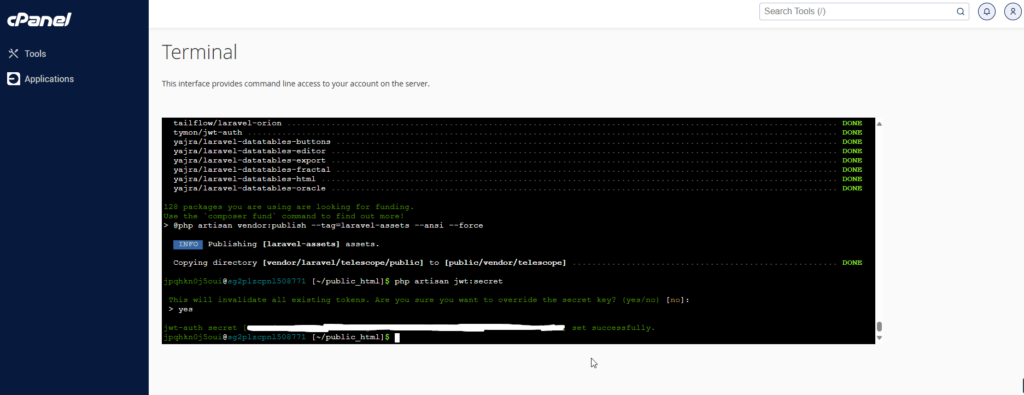Click 'yajra/laravel-datatables-export' text
Viewport: 1024px width, 395px height.
tap(249, 160)
